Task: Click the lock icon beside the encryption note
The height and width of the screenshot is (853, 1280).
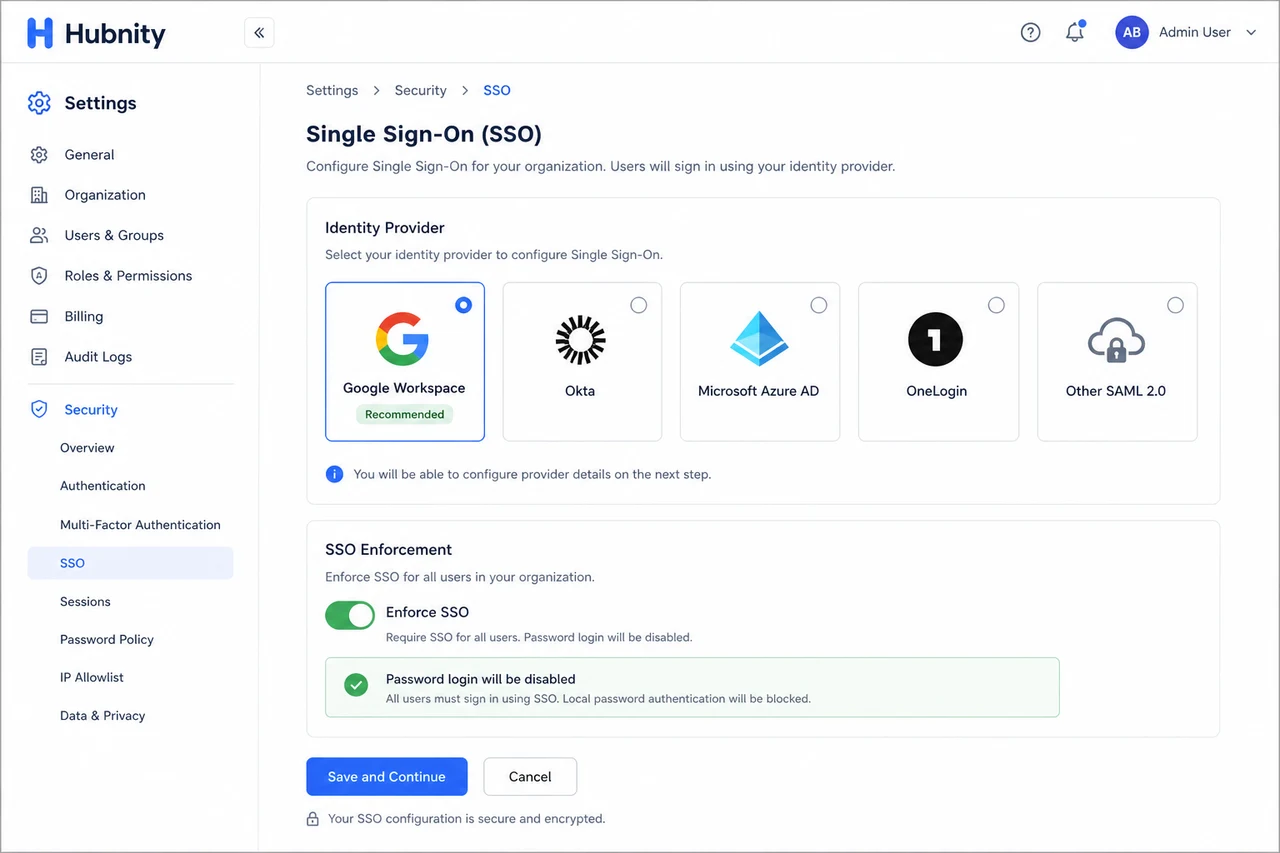Action: coord(313,819)
